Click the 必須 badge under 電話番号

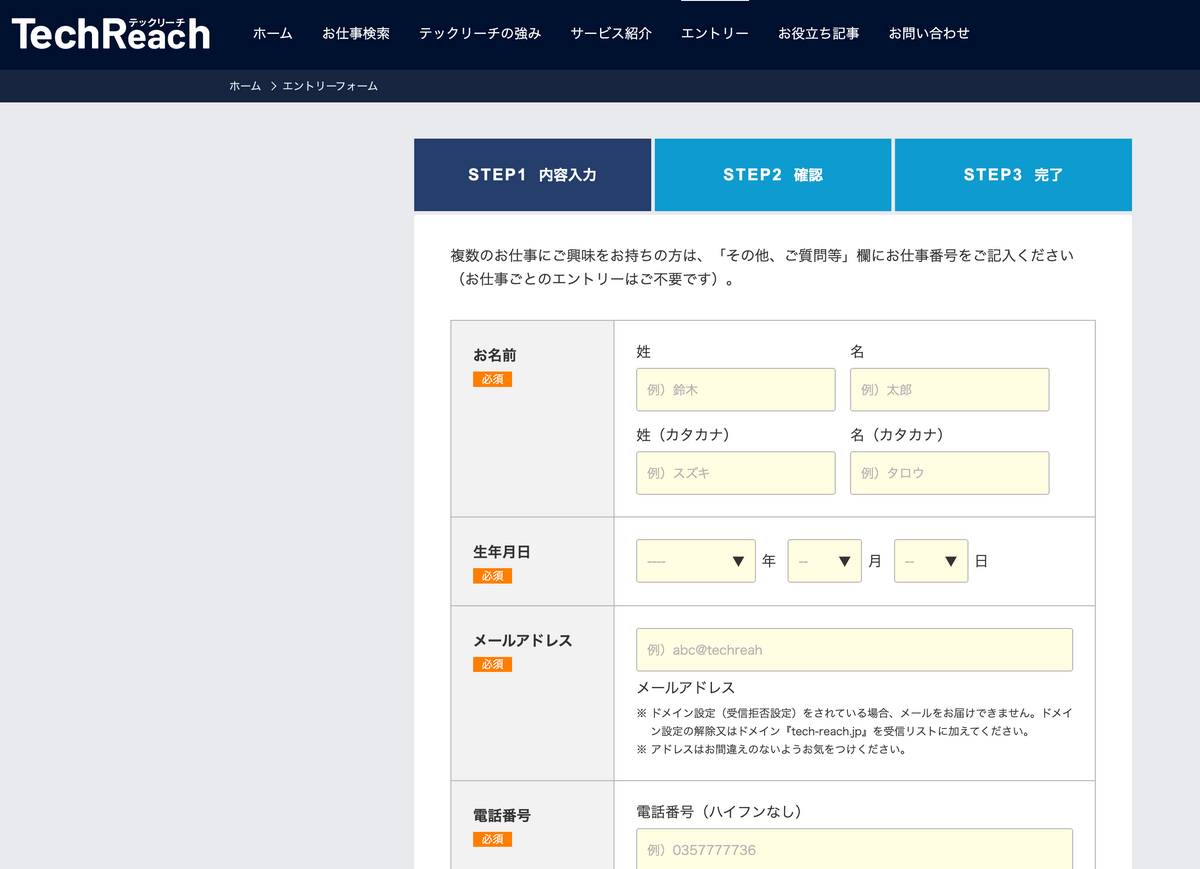492,839
